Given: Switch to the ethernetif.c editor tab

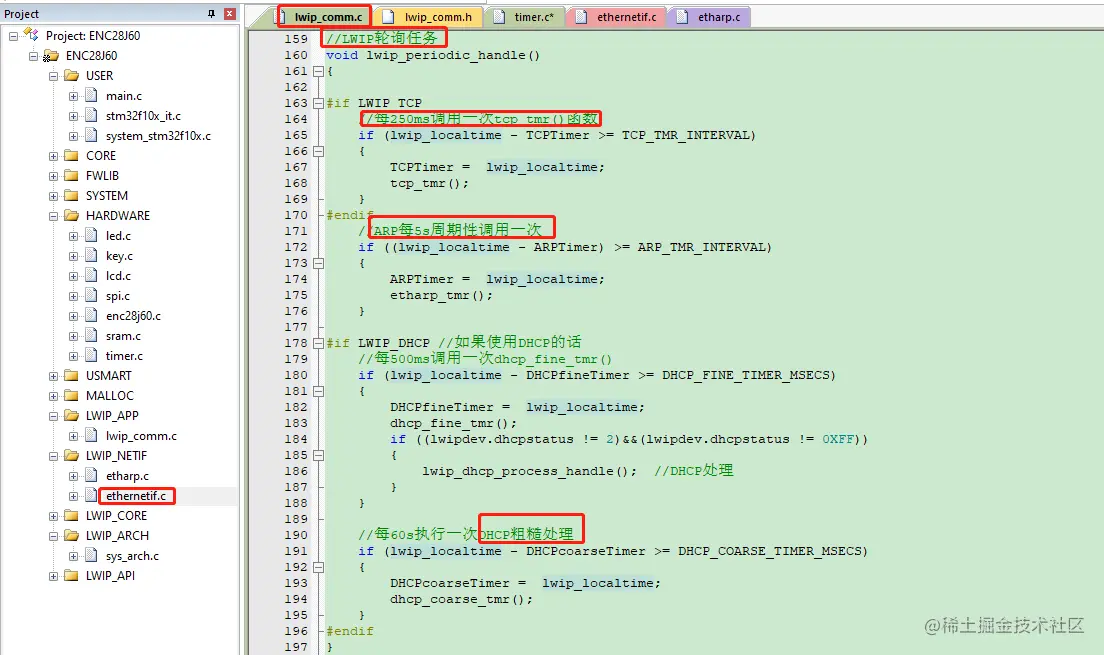Looking at the screenshot, I should coord(617,17).
